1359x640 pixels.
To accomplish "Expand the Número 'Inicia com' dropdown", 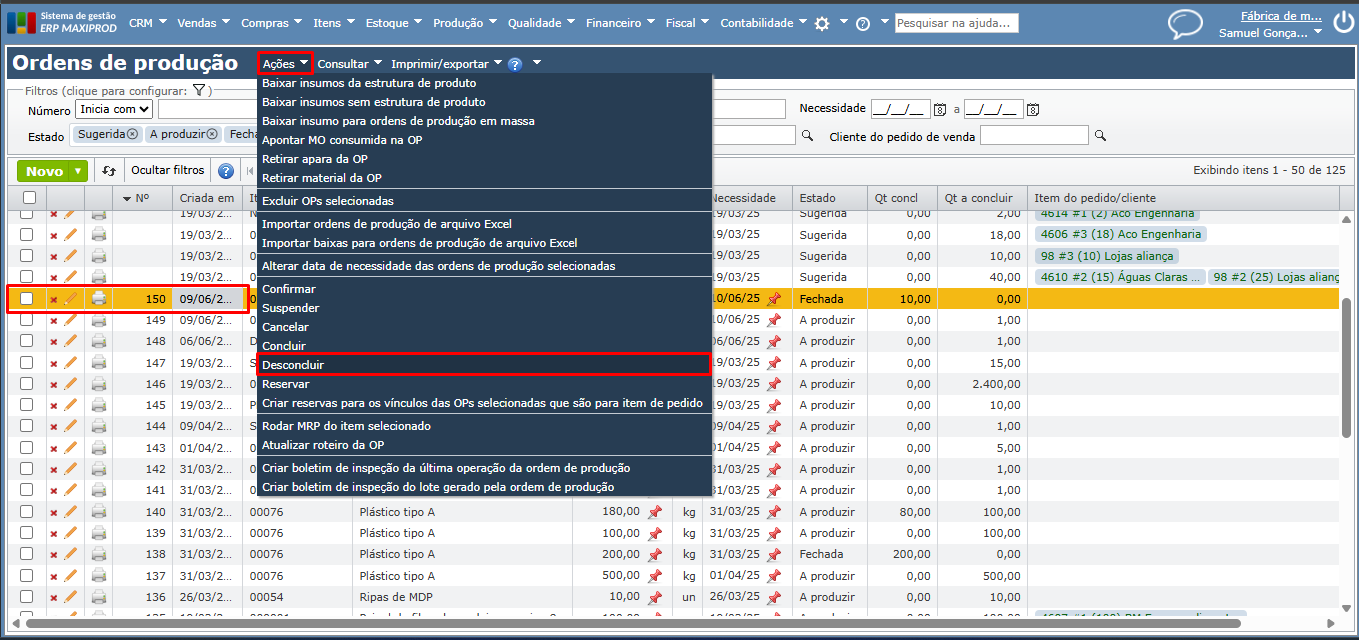I will (114, 109).
